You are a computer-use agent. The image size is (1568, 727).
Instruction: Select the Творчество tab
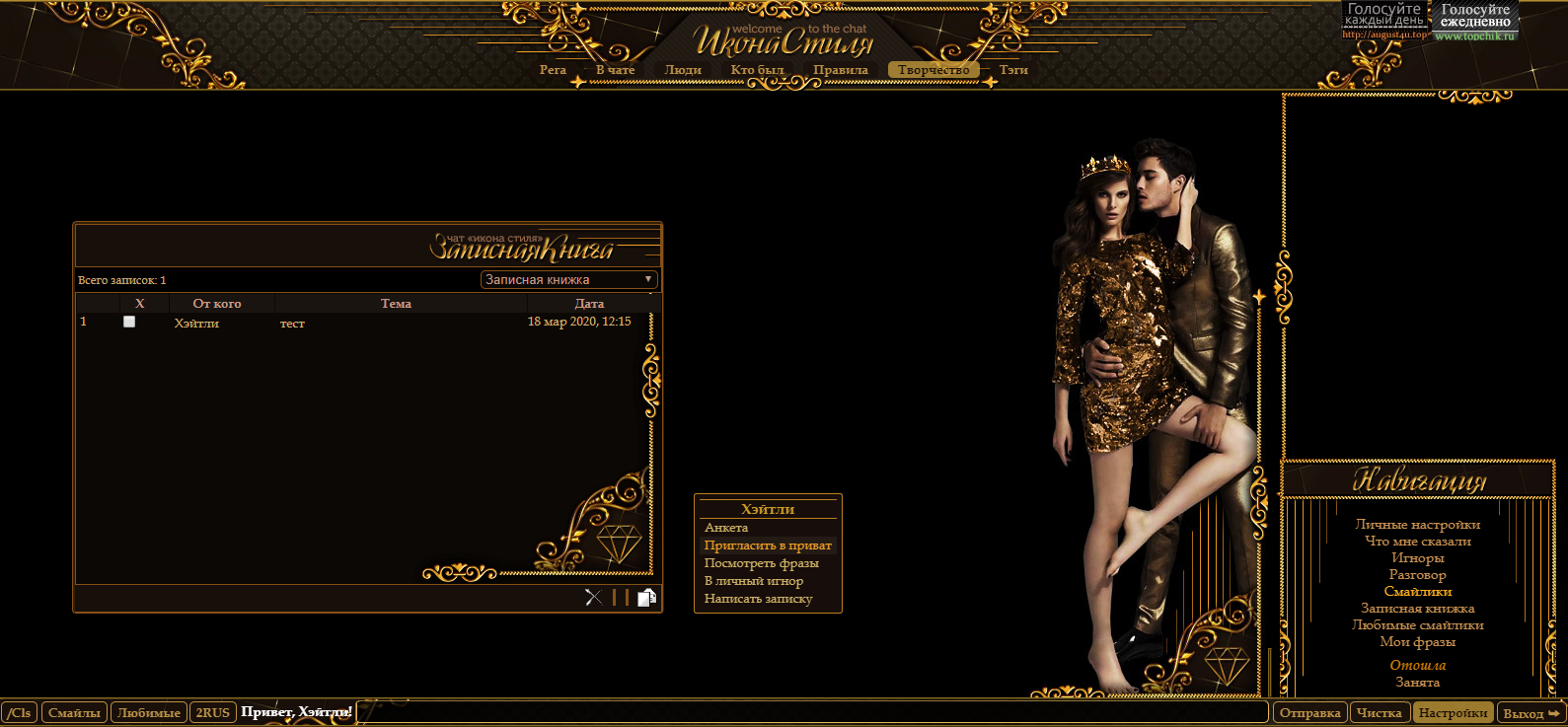pos(933,70)
